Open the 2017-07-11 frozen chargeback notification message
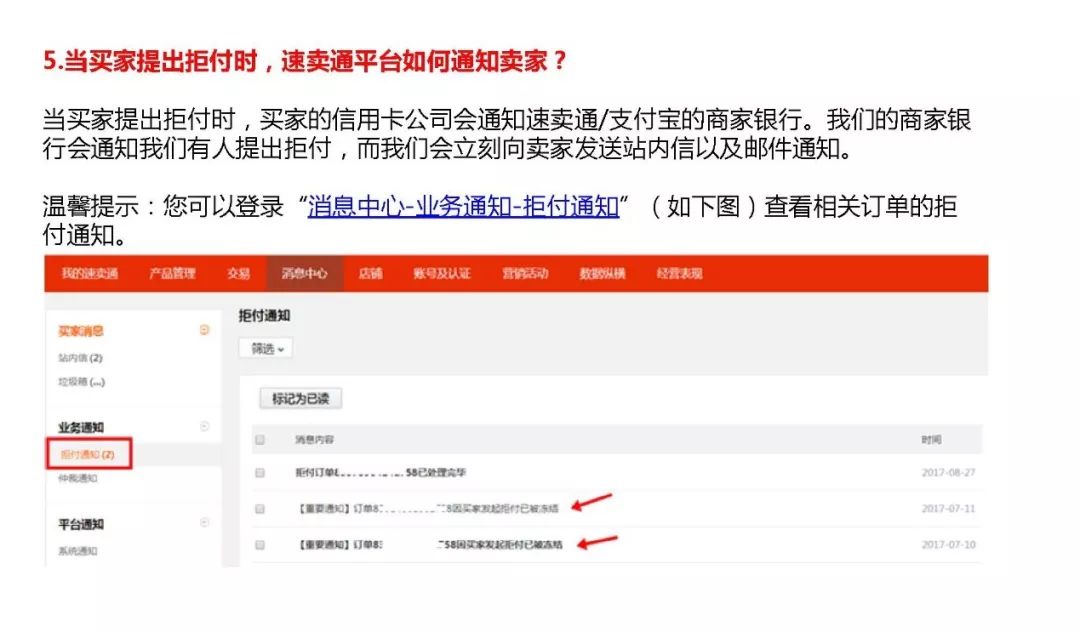 coord(430,509)
